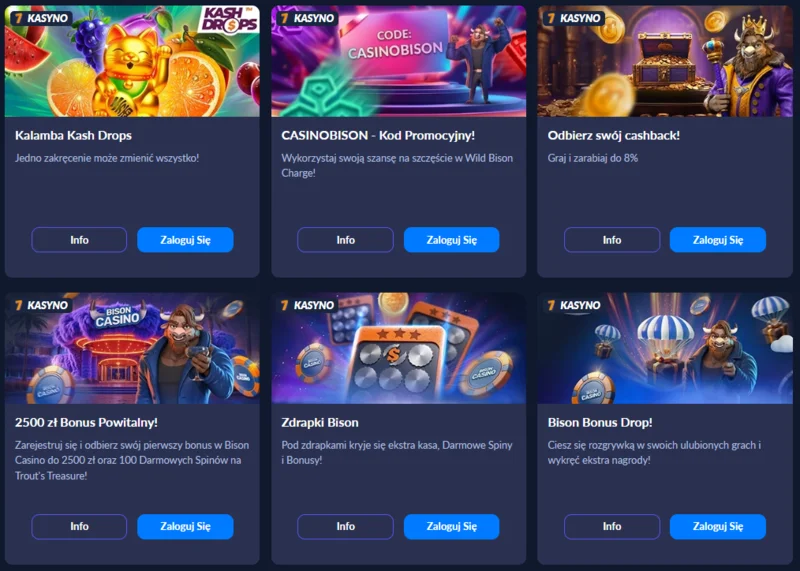Image resolution: width=800 pixels, height=571 pixels.
Task: Open the CODE: CASINOBISON banner image
Action: [398, 61]
